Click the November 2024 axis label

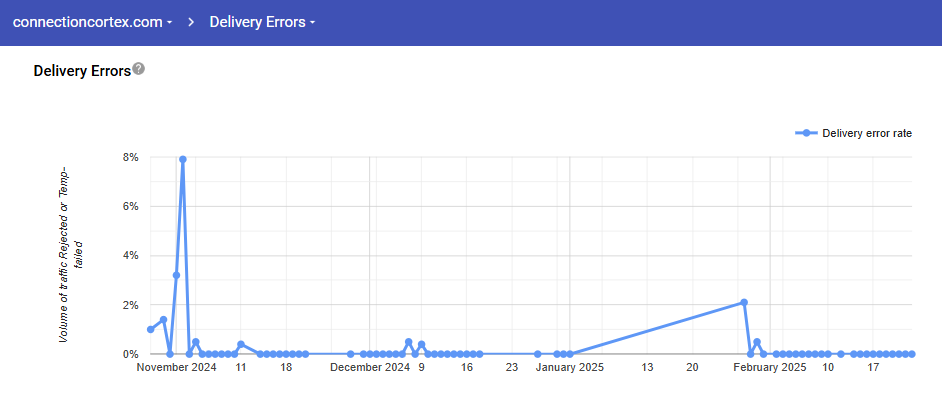[177, 368]
